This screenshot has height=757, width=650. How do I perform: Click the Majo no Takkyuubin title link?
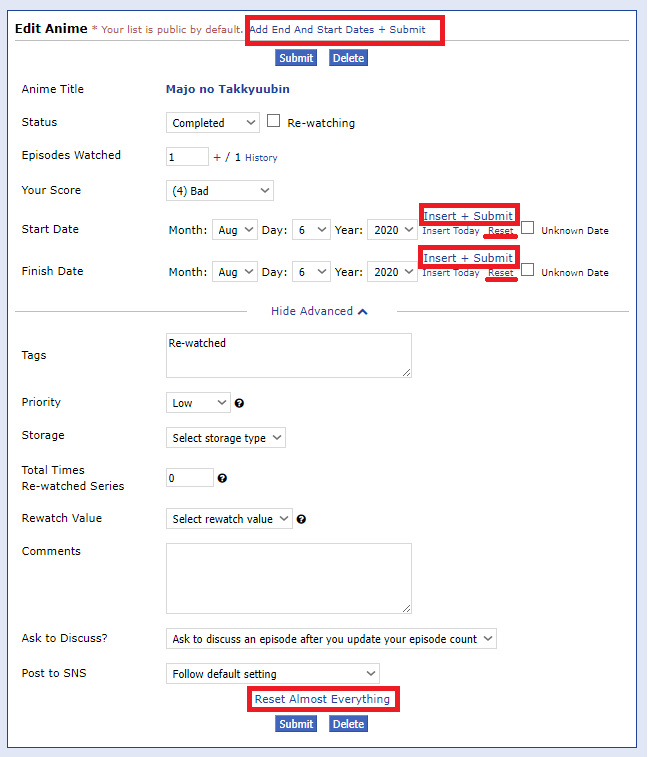click(227, 89)
